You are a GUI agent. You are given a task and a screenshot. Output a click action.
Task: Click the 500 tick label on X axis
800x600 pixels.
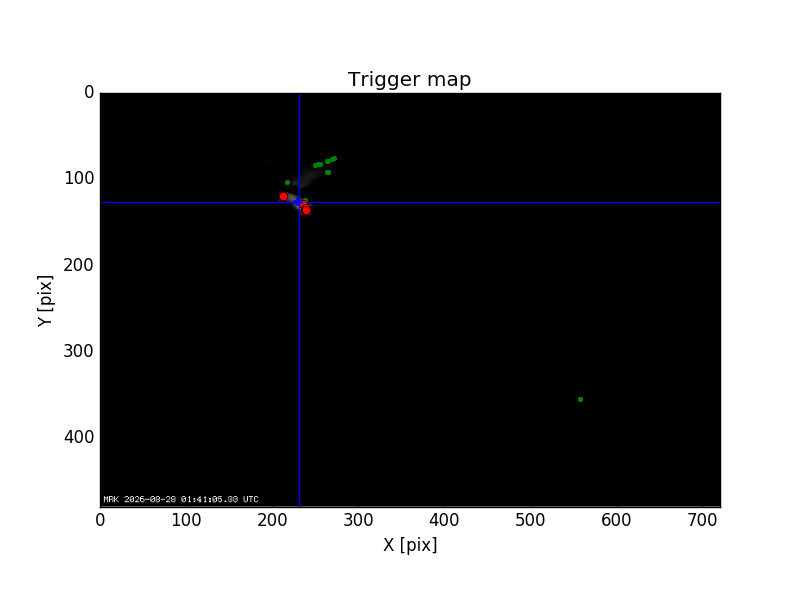pyautogui.click(x=530, y=520)
